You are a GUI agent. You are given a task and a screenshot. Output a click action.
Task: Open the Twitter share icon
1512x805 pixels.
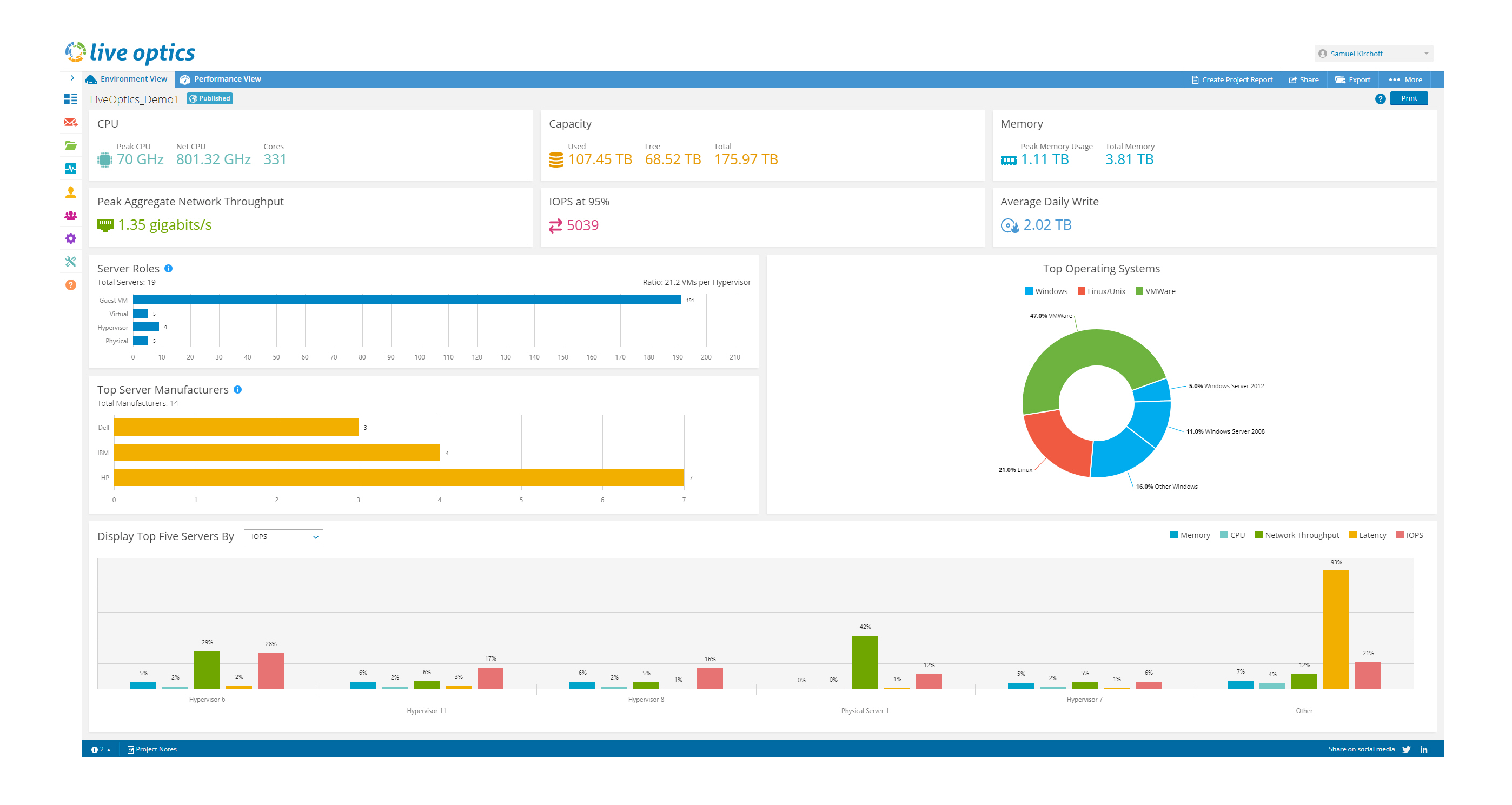pos(1407,749)
